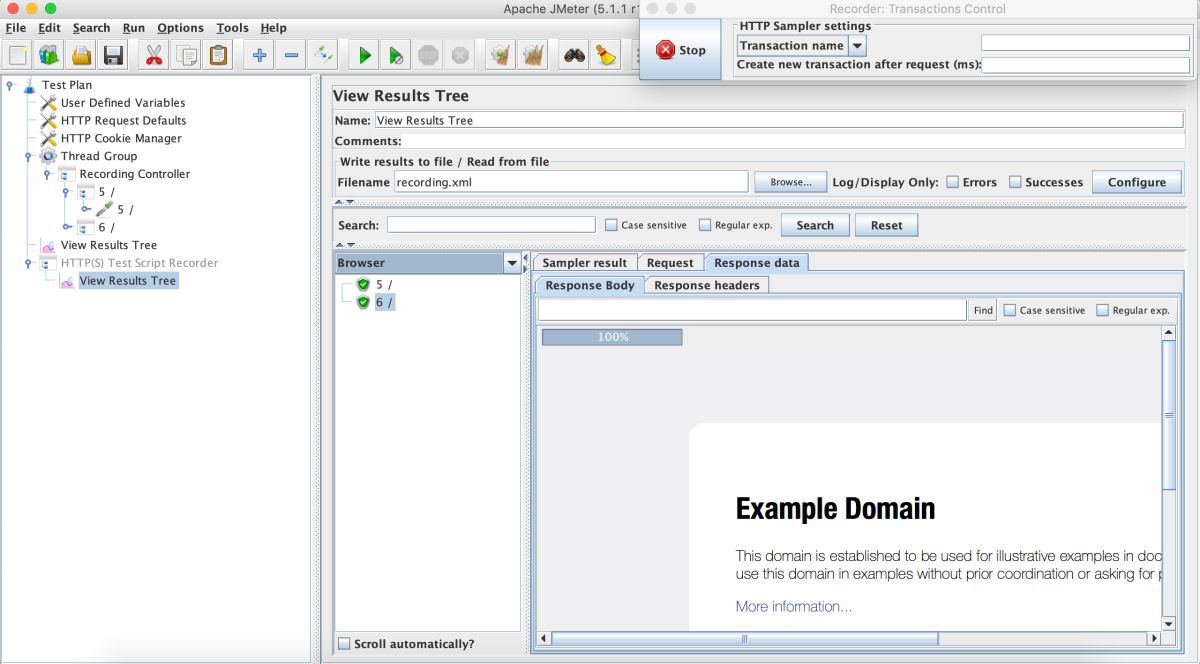Click the Stop recording button
This screenshot has height=664, width=1200.
[x=681, y=50]
